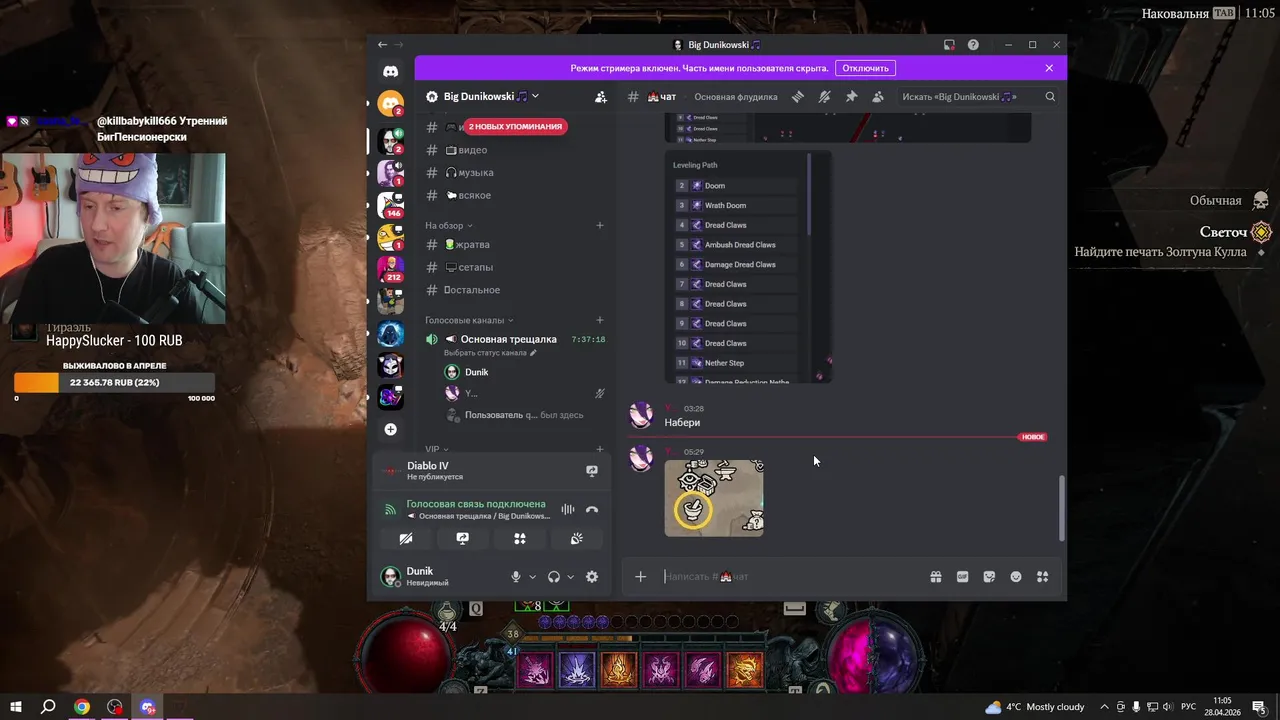Click Отключить streamer mode button
Viewport: 1280px width, 720px height.
[865, 68]
